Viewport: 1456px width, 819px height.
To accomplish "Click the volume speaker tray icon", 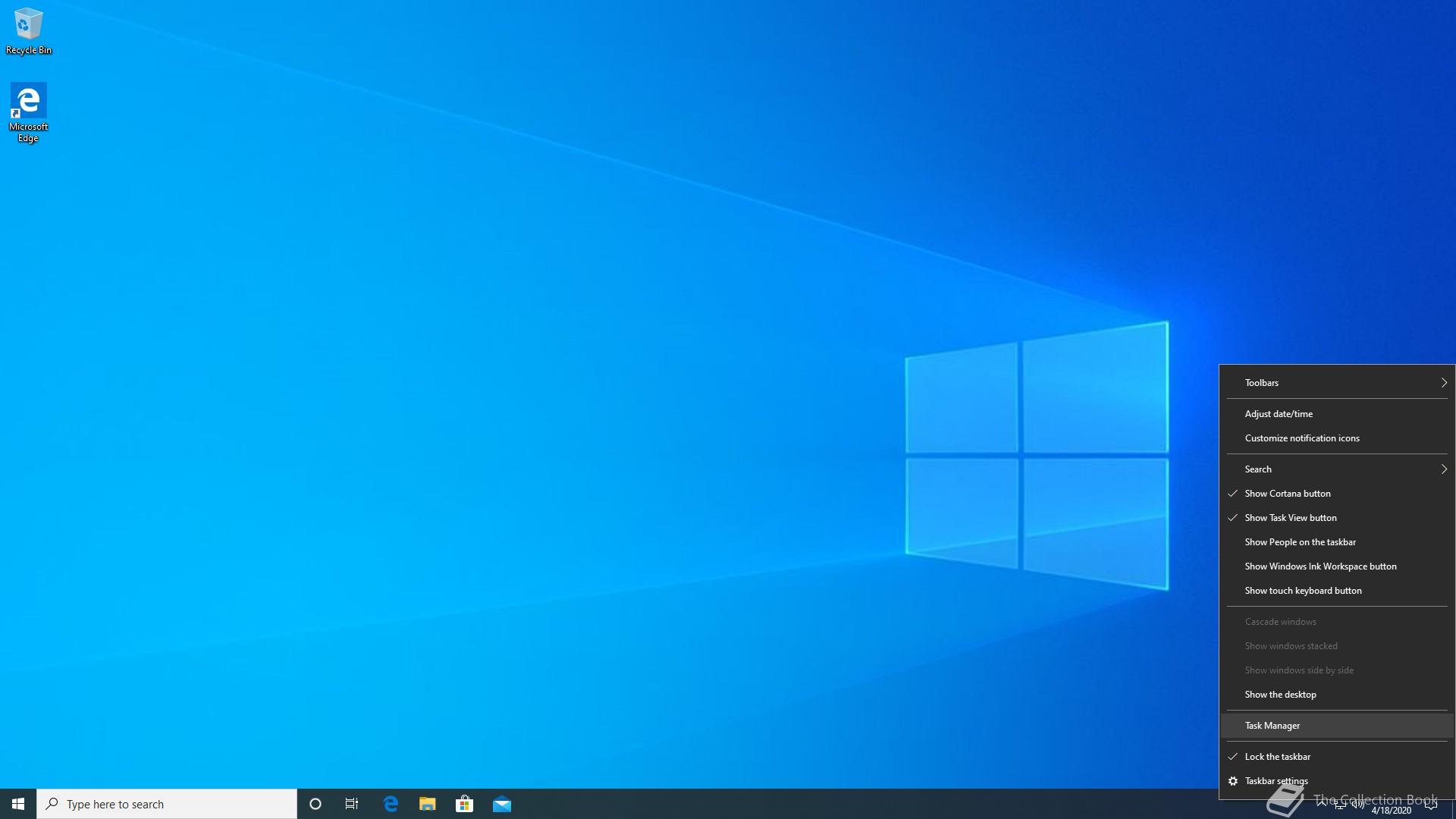I will click(x=1358, y=805).
